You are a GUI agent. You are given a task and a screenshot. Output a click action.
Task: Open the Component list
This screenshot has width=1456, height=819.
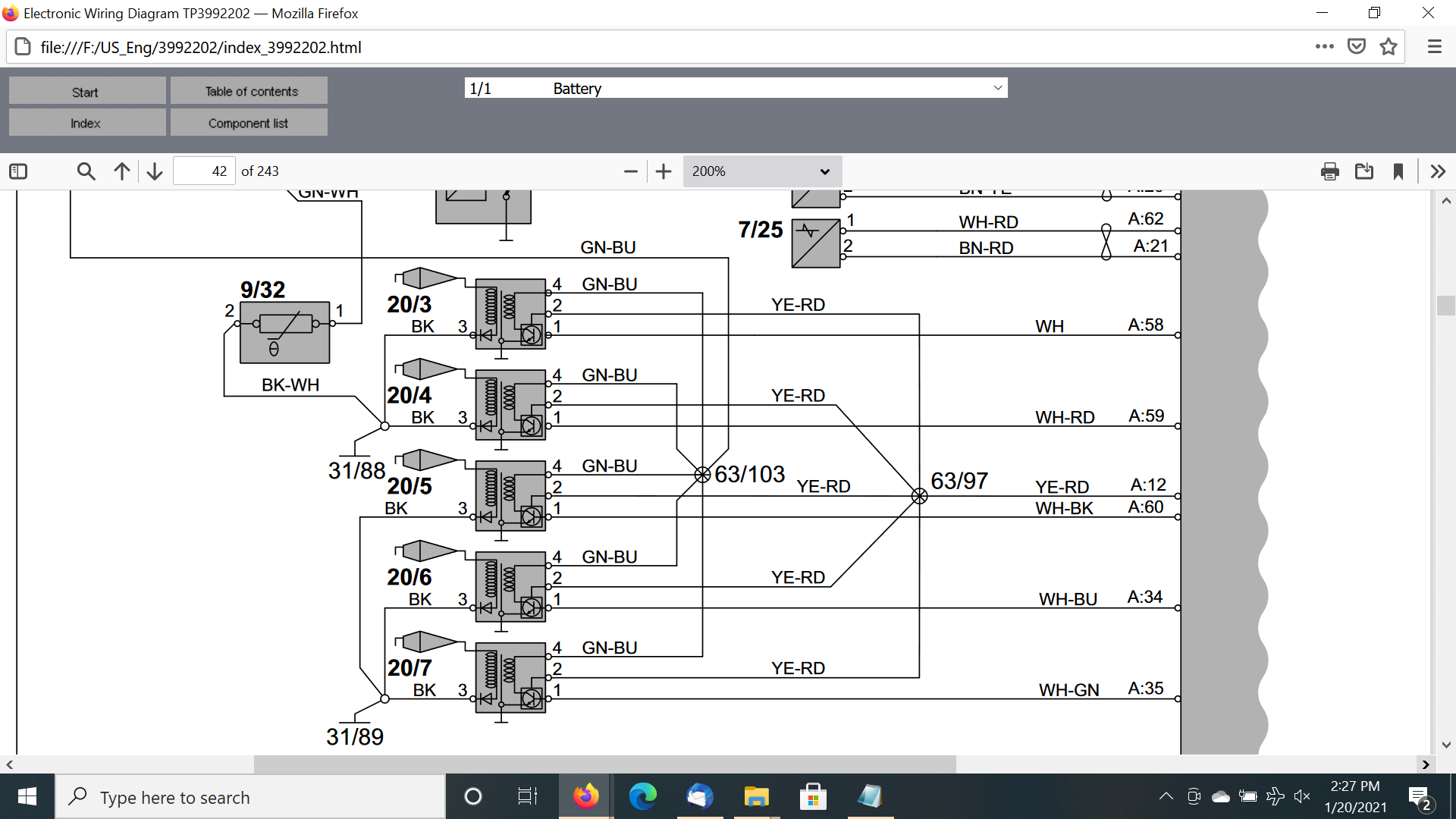point(249,123)
